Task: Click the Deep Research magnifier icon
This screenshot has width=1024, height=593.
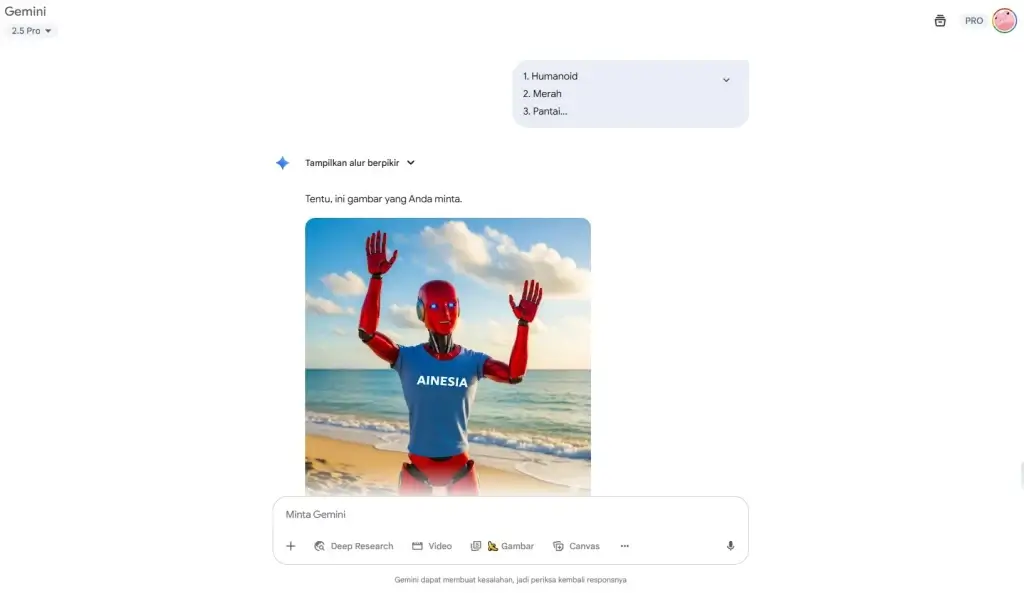Action: 319,546
